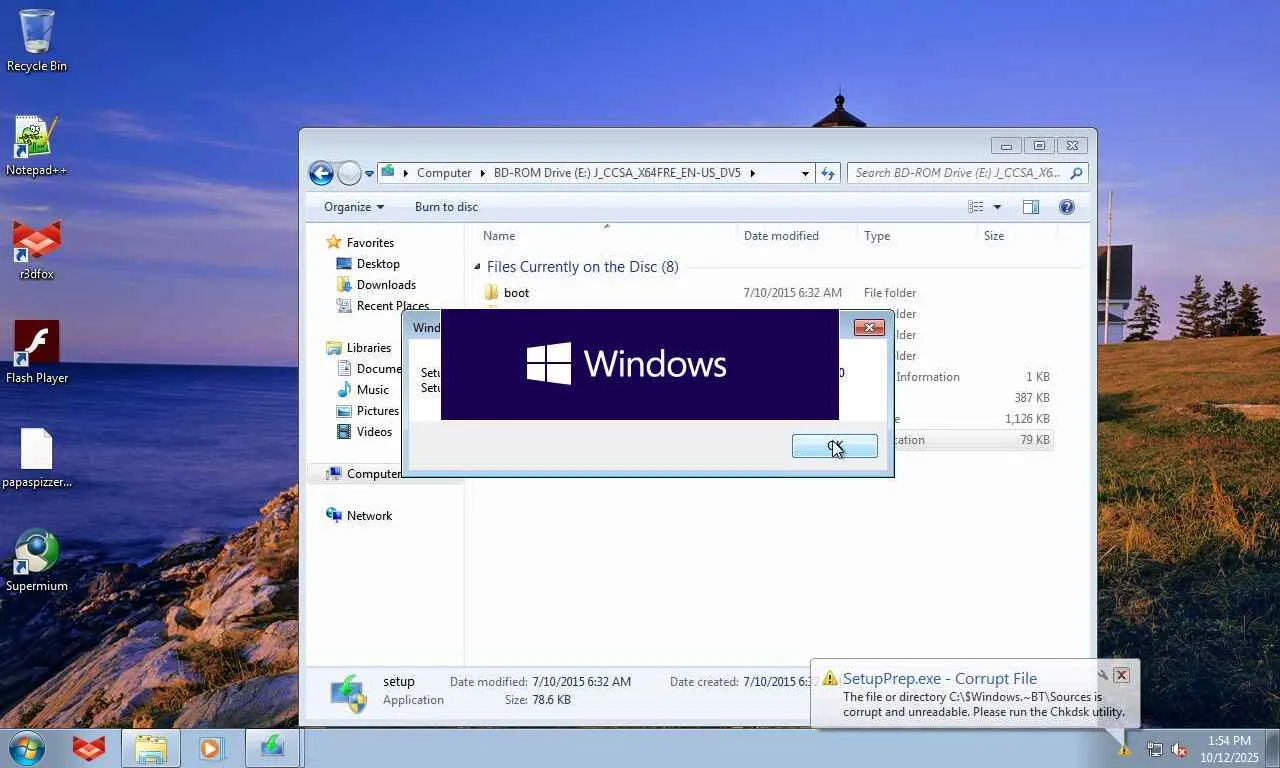This screenshot has height=768, width=1280.
Task: Select the papaspizzer file on desktop
Action: 37,458
